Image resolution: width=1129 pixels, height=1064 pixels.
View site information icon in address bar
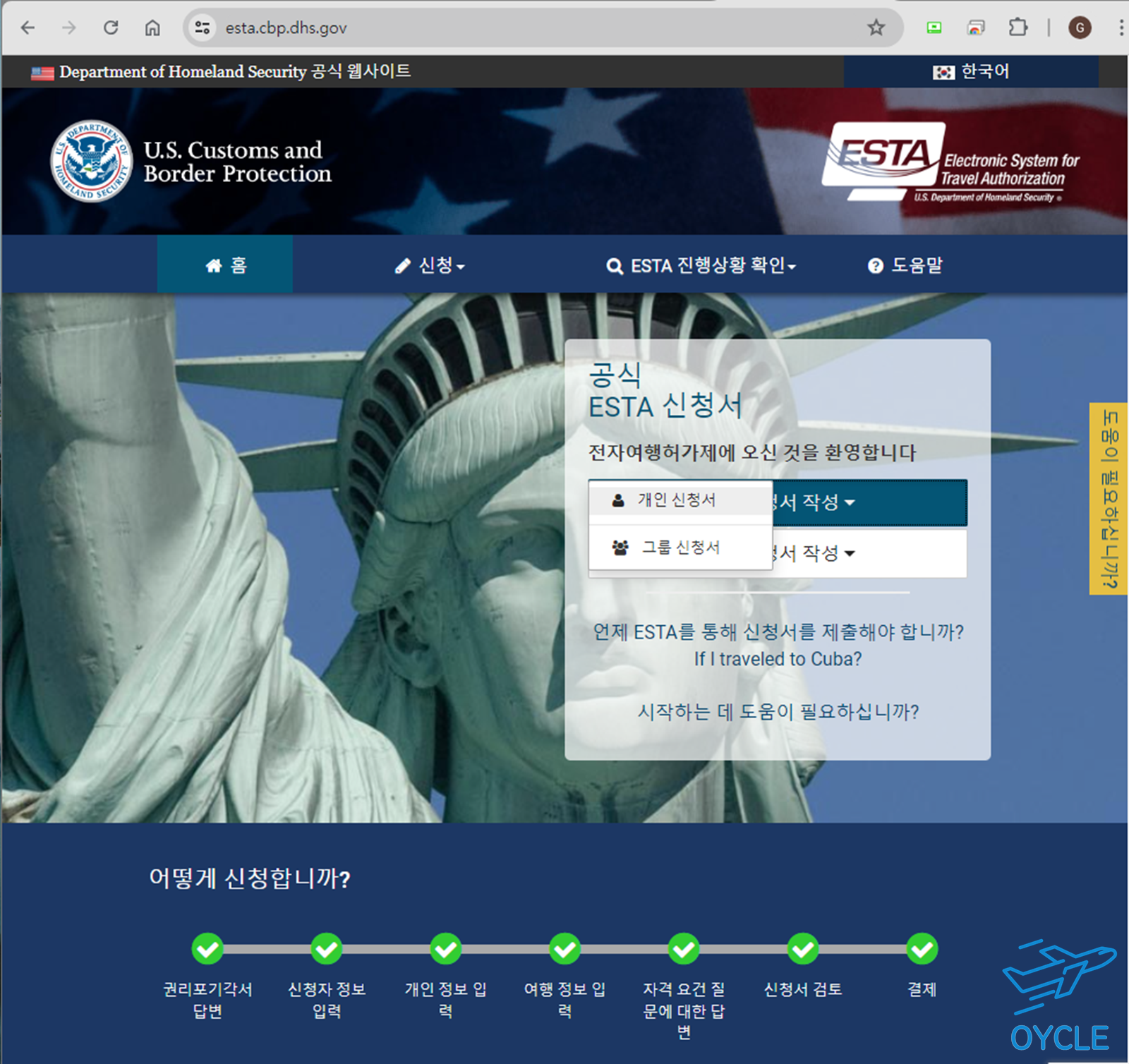coord(203,28)
